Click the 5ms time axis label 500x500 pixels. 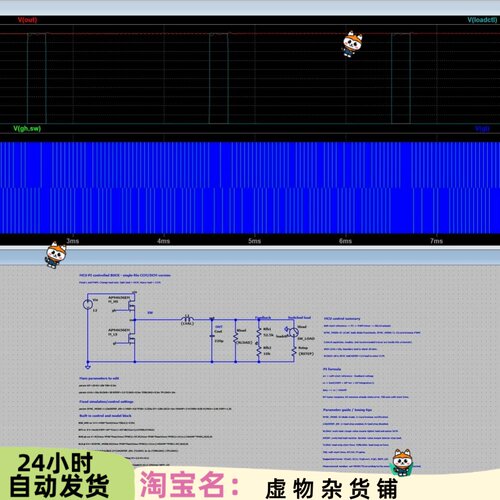point(255,241)
